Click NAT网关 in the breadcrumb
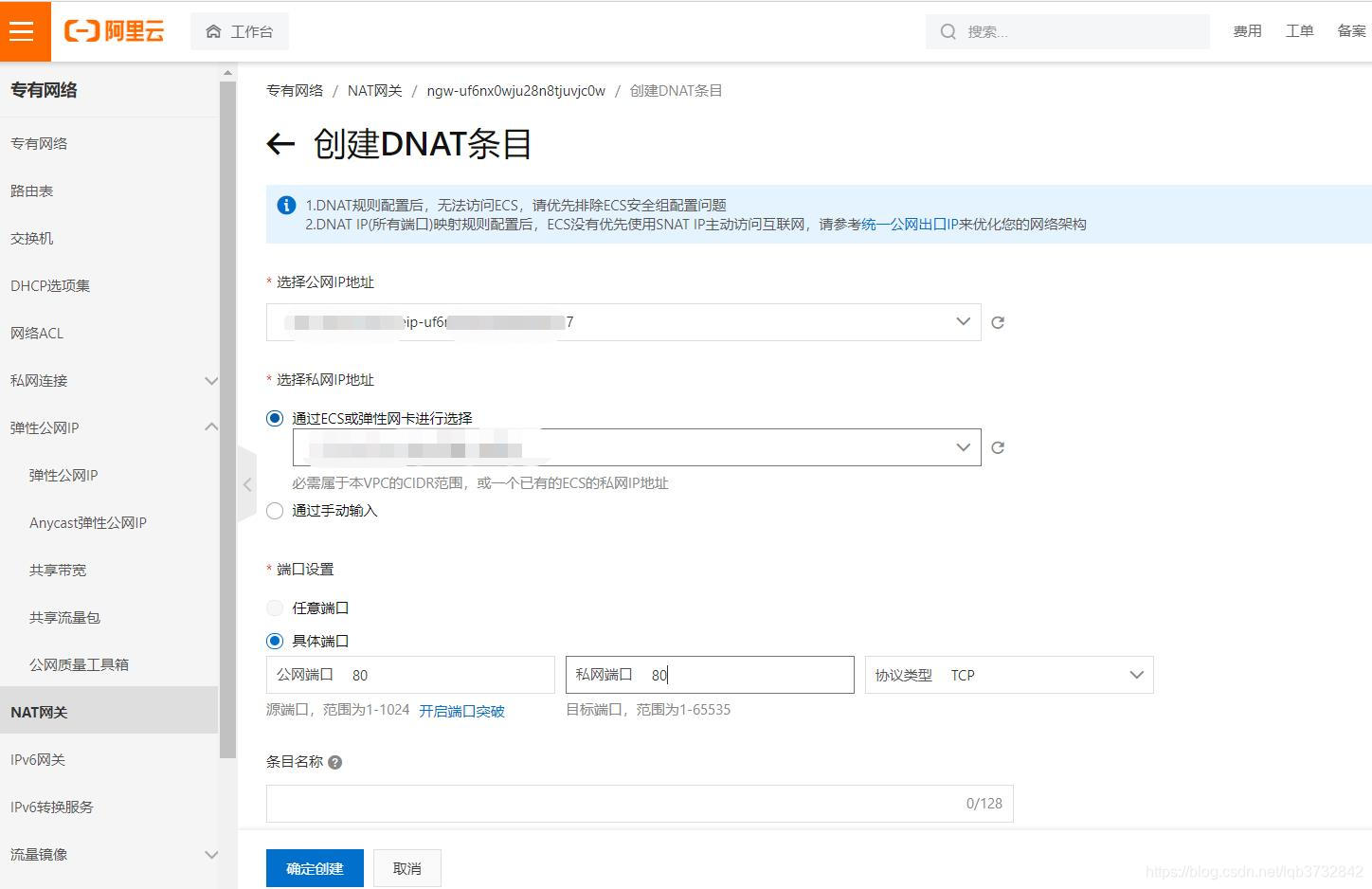Image resolution: width=1372 pixels, height=889 pixels. [374, 91]
